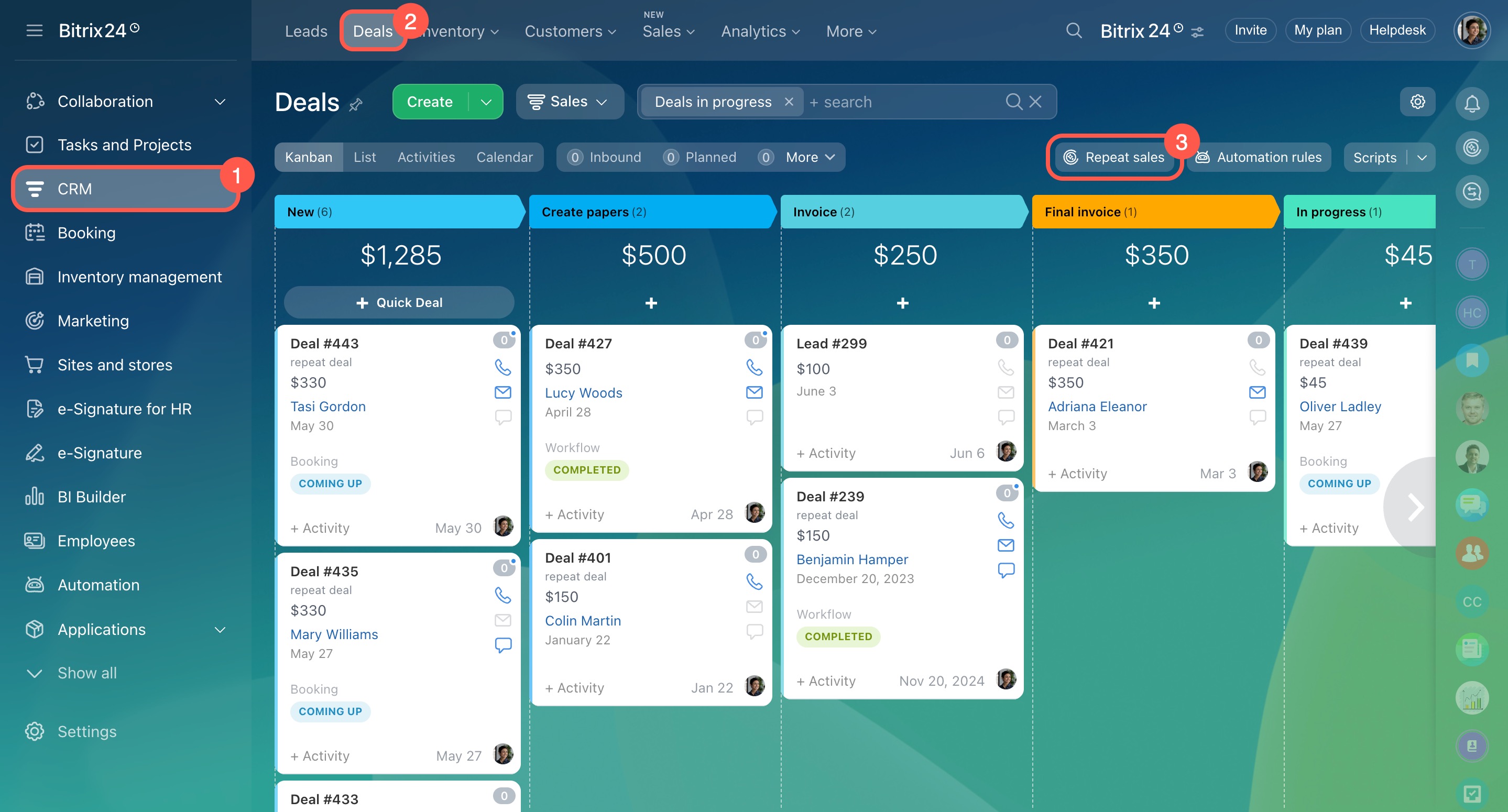Click the header search magnifier icon
Image resolution: width=1508 pixels, height=812 pixels.
[x=1074, y=30]
